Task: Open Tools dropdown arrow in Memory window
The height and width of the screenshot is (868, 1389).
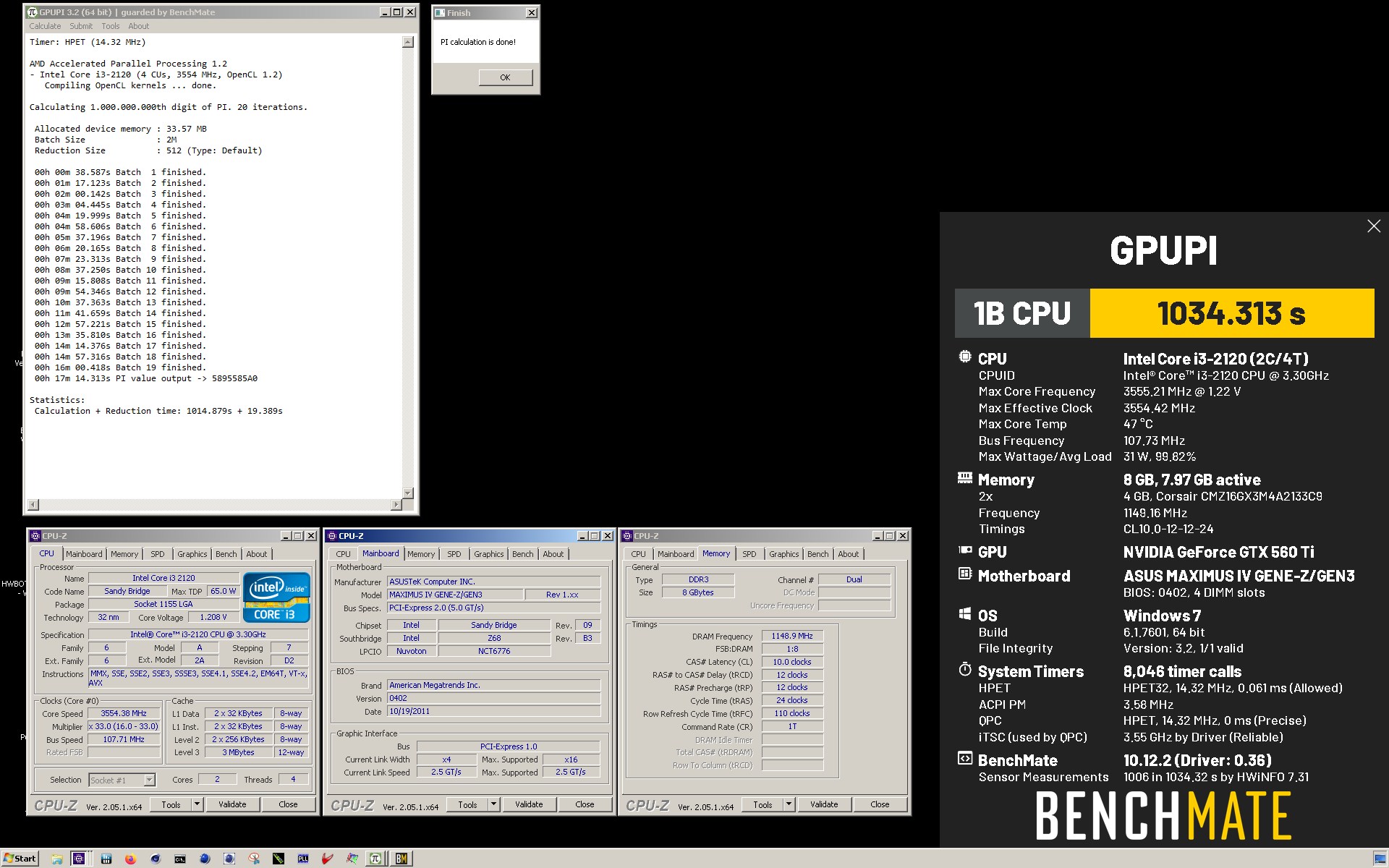Action: coord(789,804)
